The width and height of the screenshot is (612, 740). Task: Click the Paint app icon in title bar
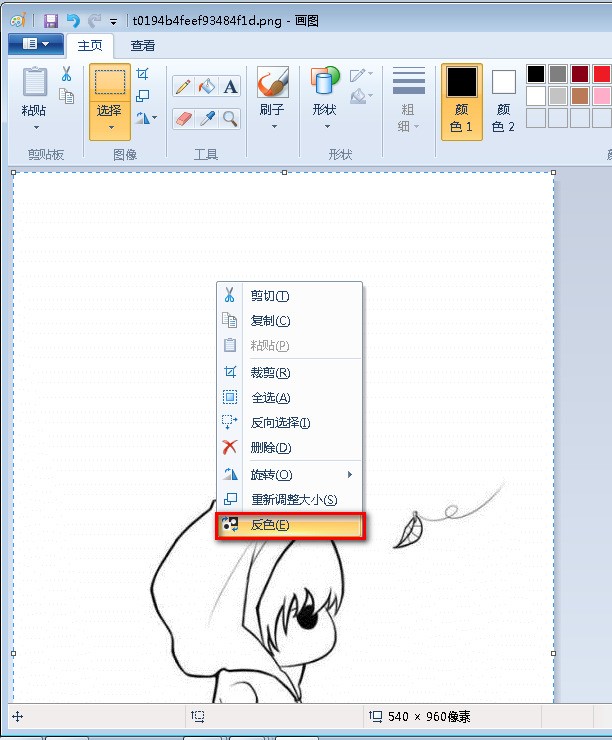point(18,21)
